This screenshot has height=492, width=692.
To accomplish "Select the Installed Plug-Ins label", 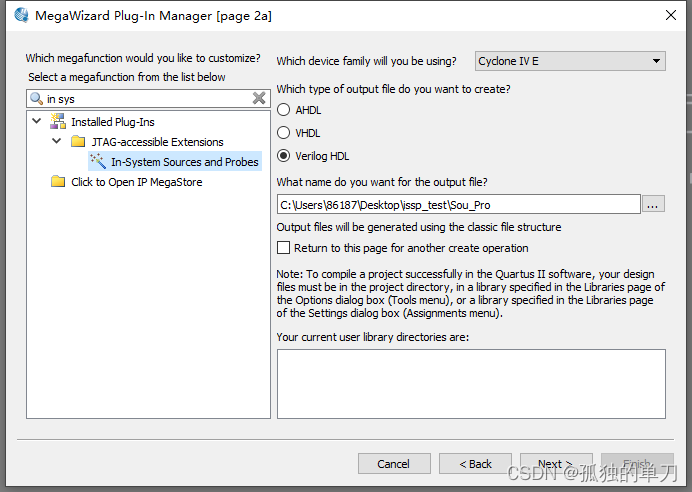I will pos(113,122).
